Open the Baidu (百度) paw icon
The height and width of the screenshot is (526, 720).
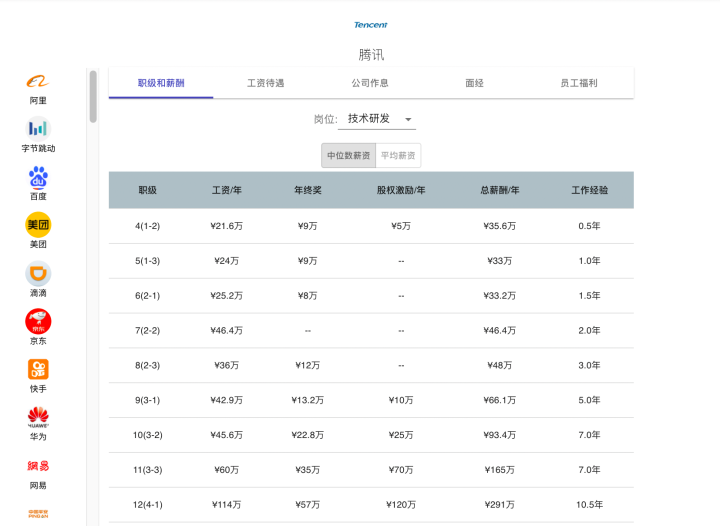[38, 177]
